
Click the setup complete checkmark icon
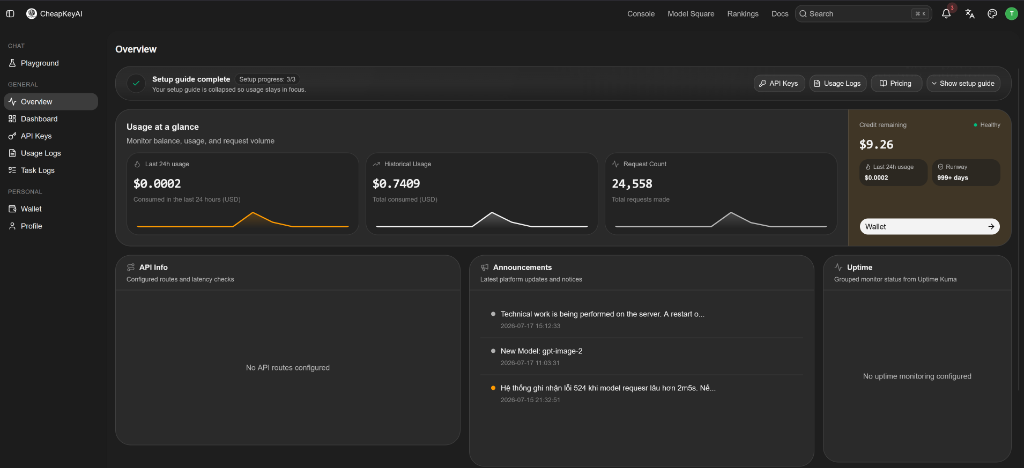point(136,84)
